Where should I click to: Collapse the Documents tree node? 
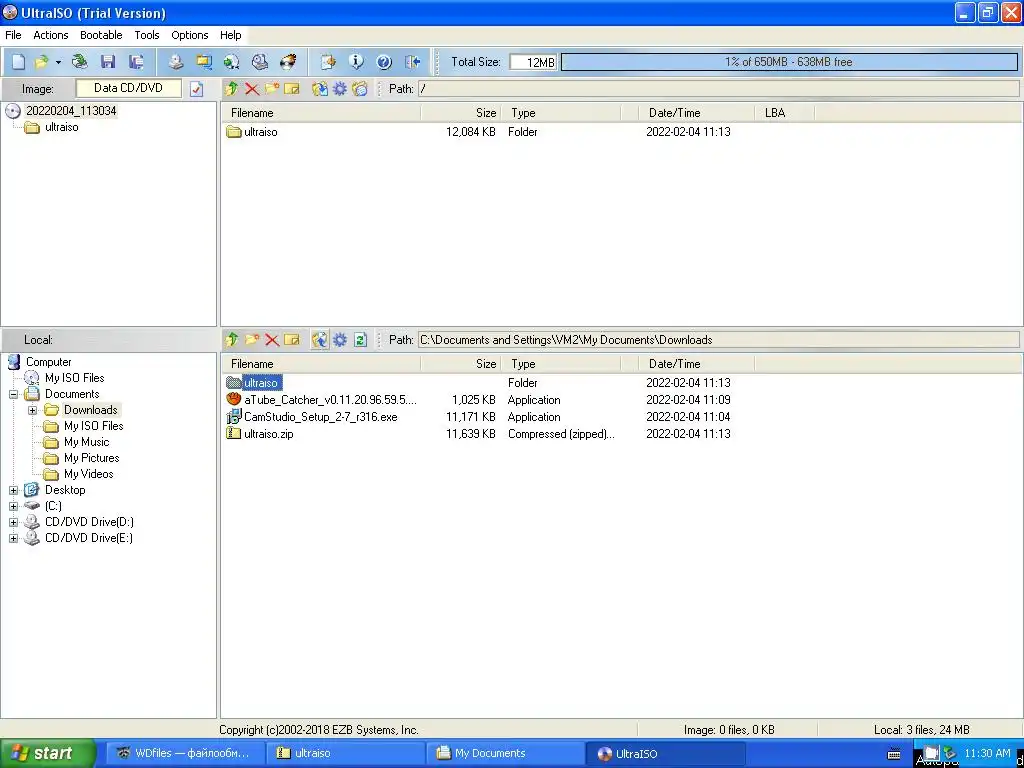click(x=13, y=394)
